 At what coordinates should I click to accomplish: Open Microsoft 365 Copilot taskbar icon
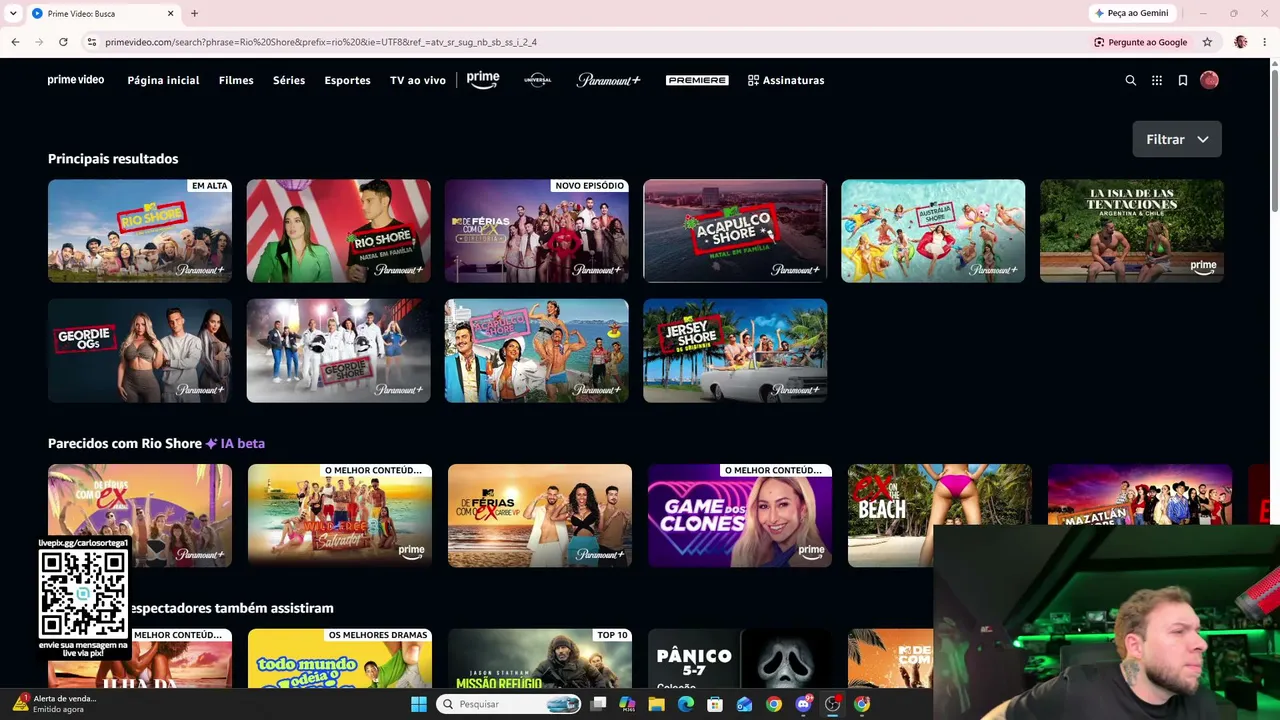point(627,704)
